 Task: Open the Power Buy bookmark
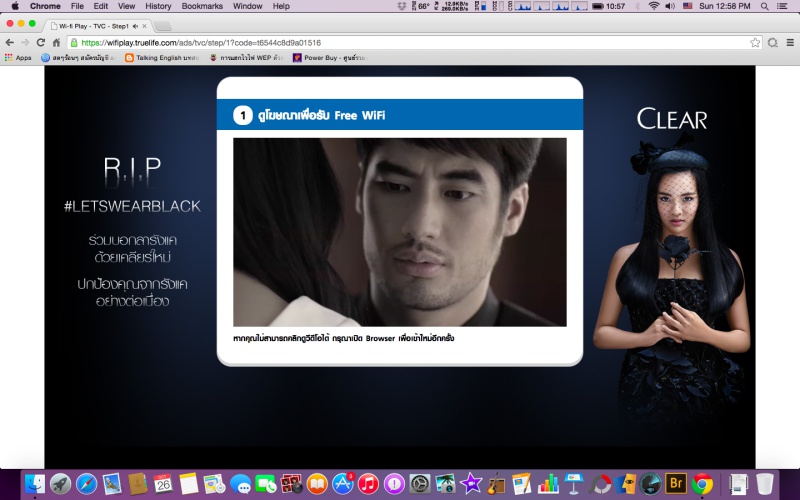tap(330, 58)
